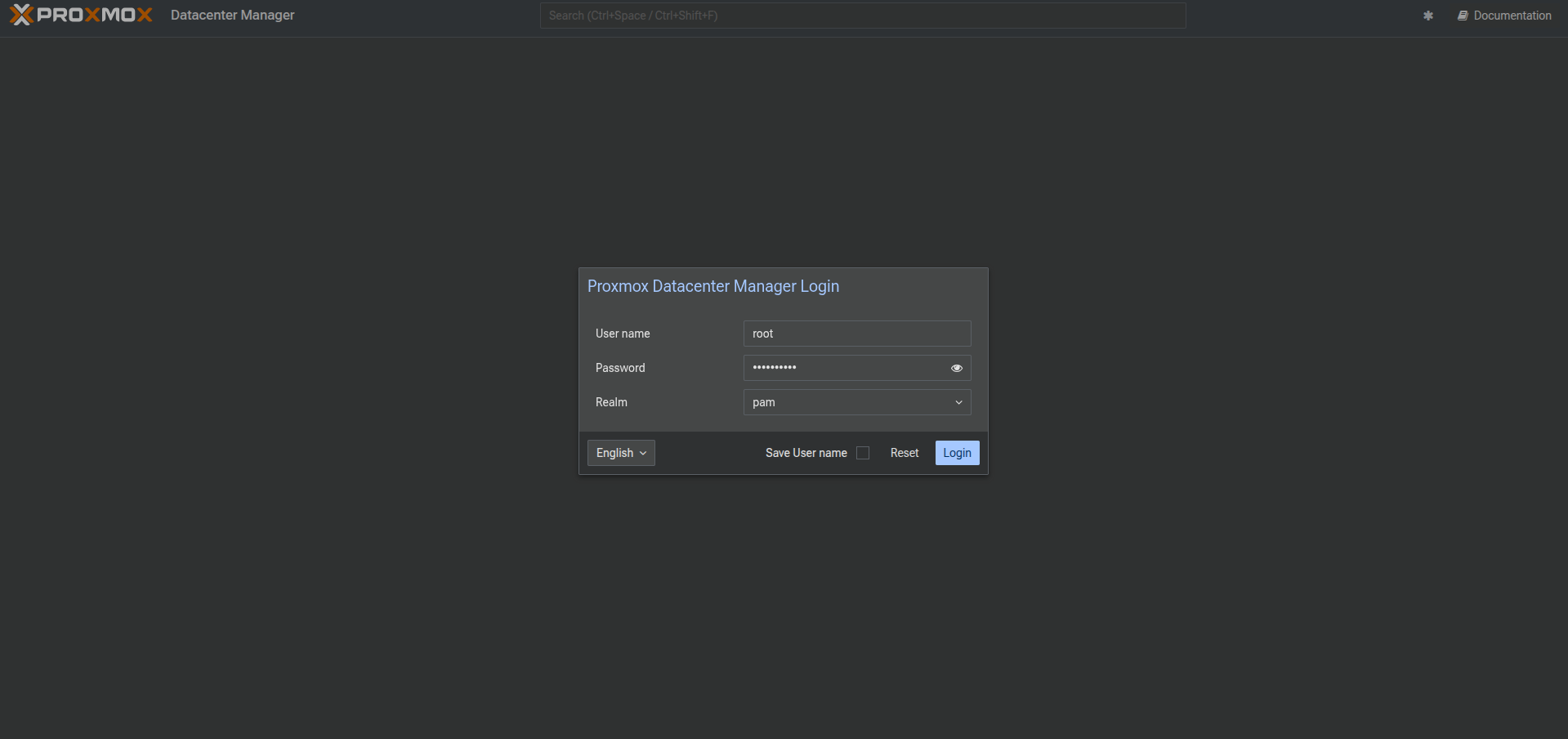
Task: Click the Realm label
Action: tap(611, 402)
